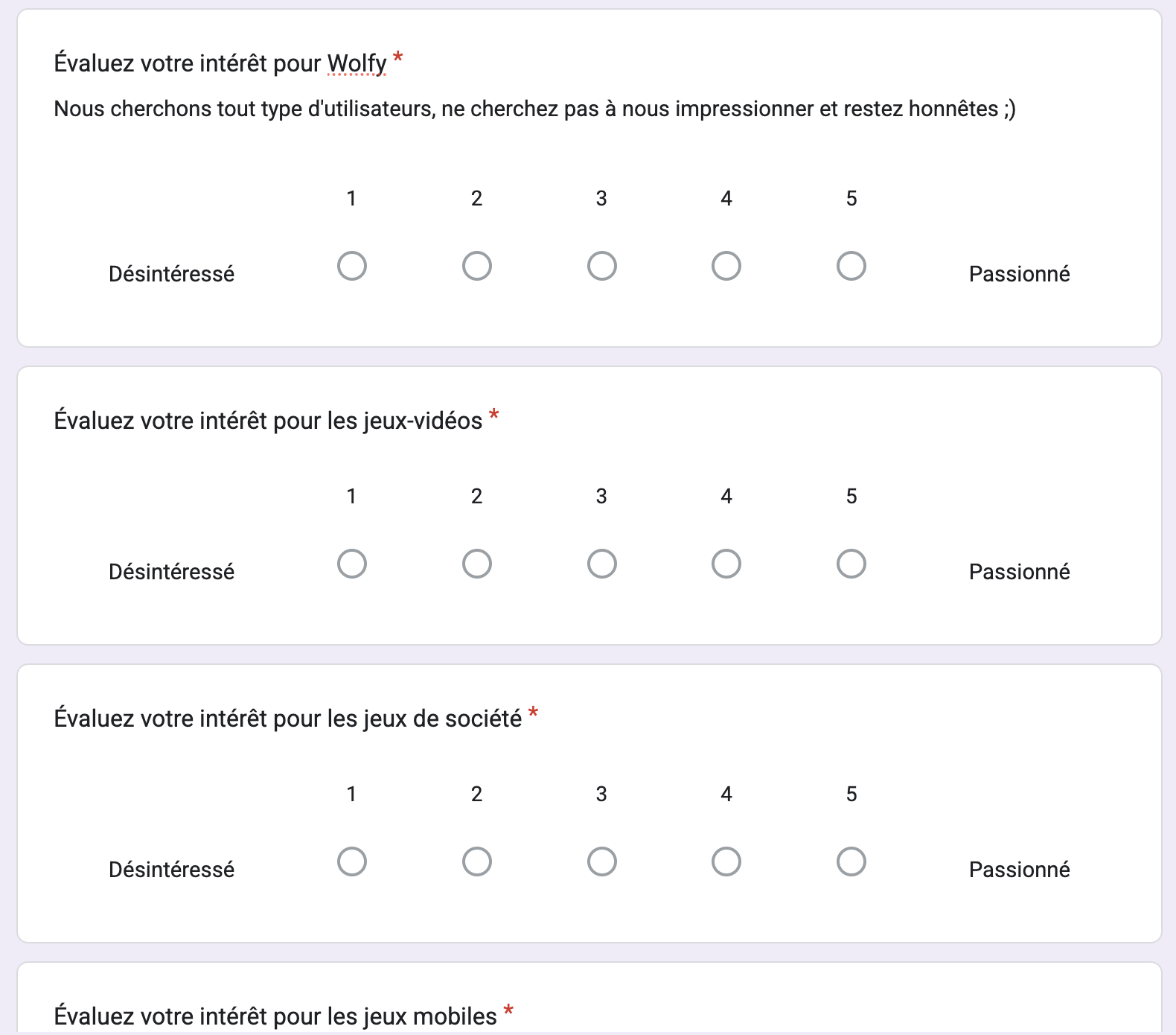This screenshot has height=1035, width=1176.
Task: Pick 5 for jeux de société interest
Action: click(851, 862)
